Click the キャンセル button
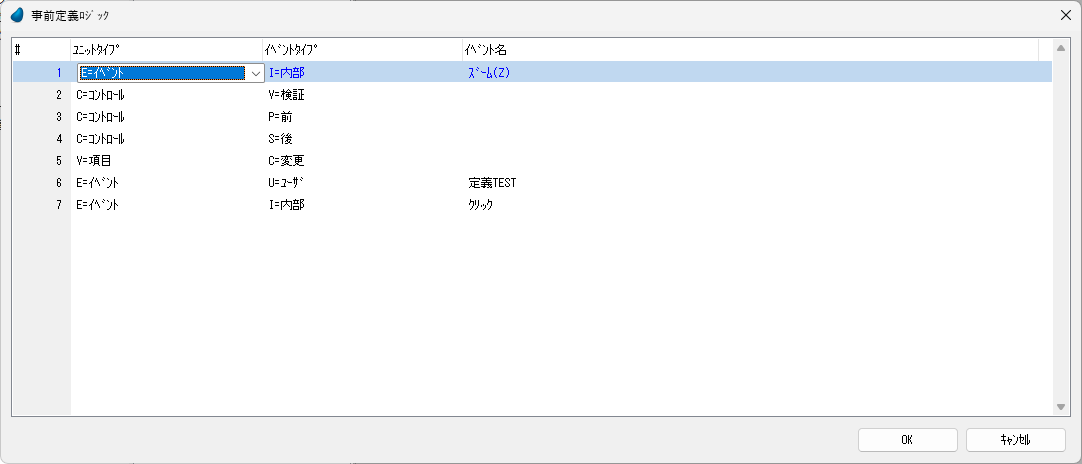 pos(1016,439)
